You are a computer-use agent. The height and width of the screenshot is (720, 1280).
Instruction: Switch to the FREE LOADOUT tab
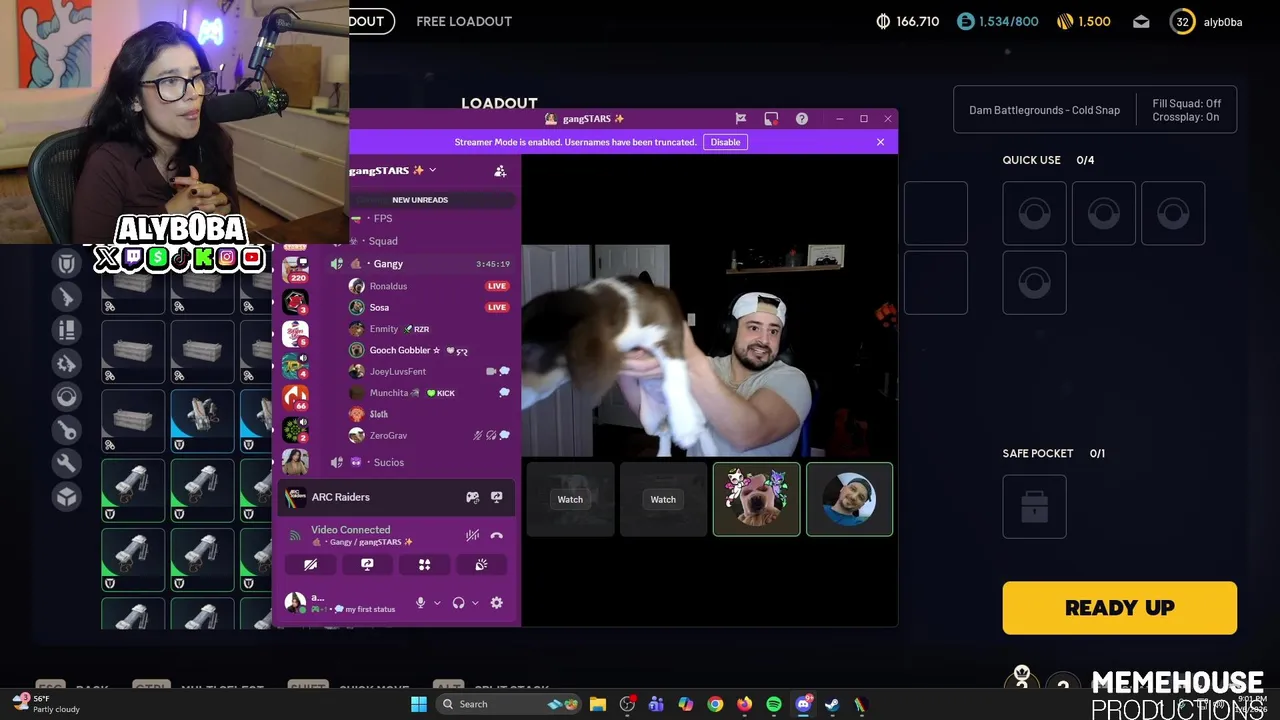[464, 21]
